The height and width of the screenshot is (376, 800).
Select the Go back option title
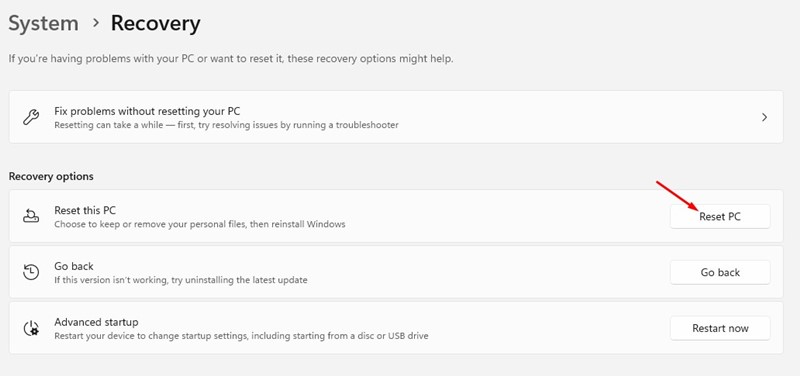[74, 266]
